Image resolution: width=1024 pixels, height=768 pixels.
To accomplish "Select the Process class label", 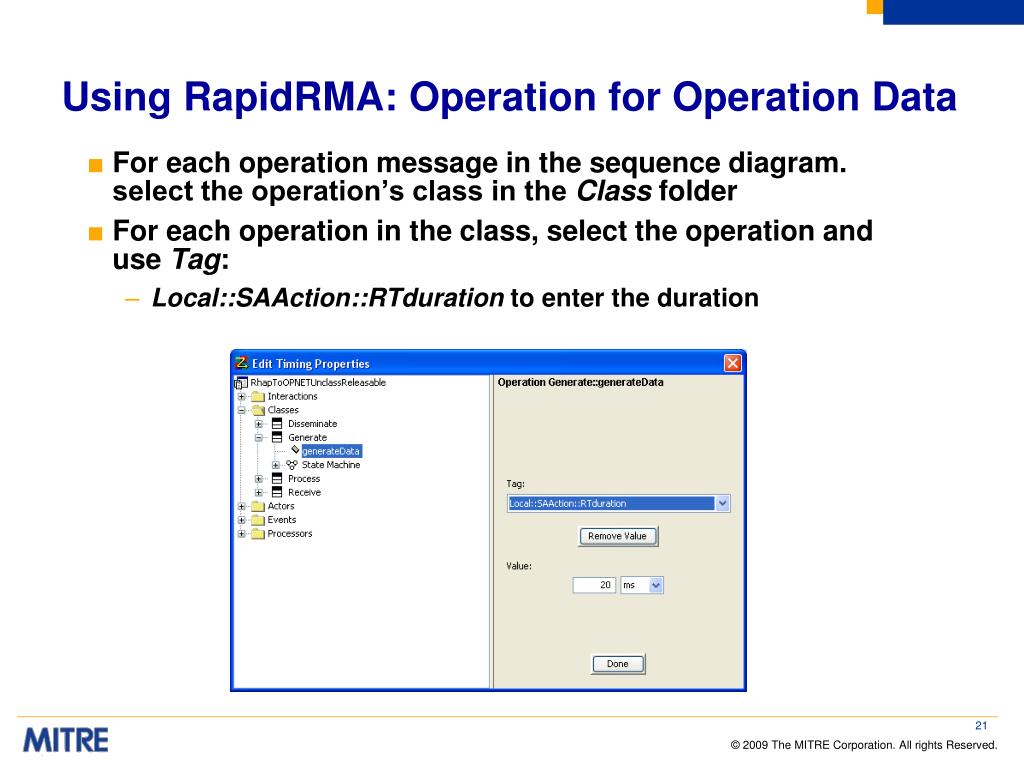I will pos(304,479).
